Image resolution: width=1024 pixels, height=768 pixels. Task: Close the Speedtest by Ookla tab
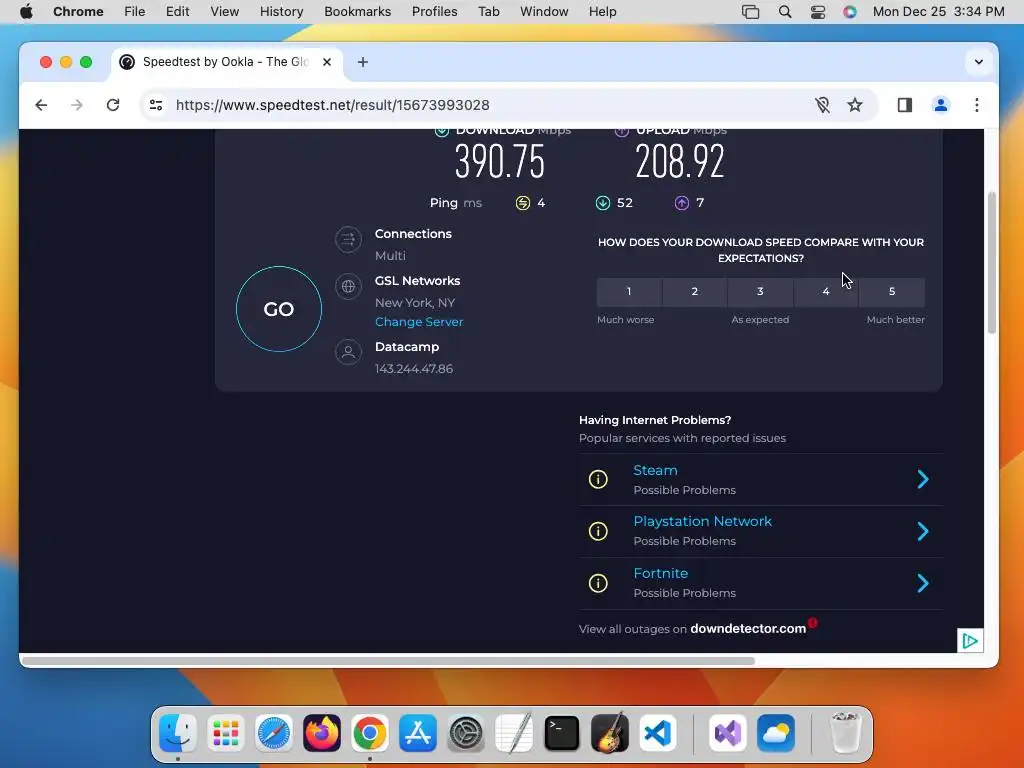327,62
